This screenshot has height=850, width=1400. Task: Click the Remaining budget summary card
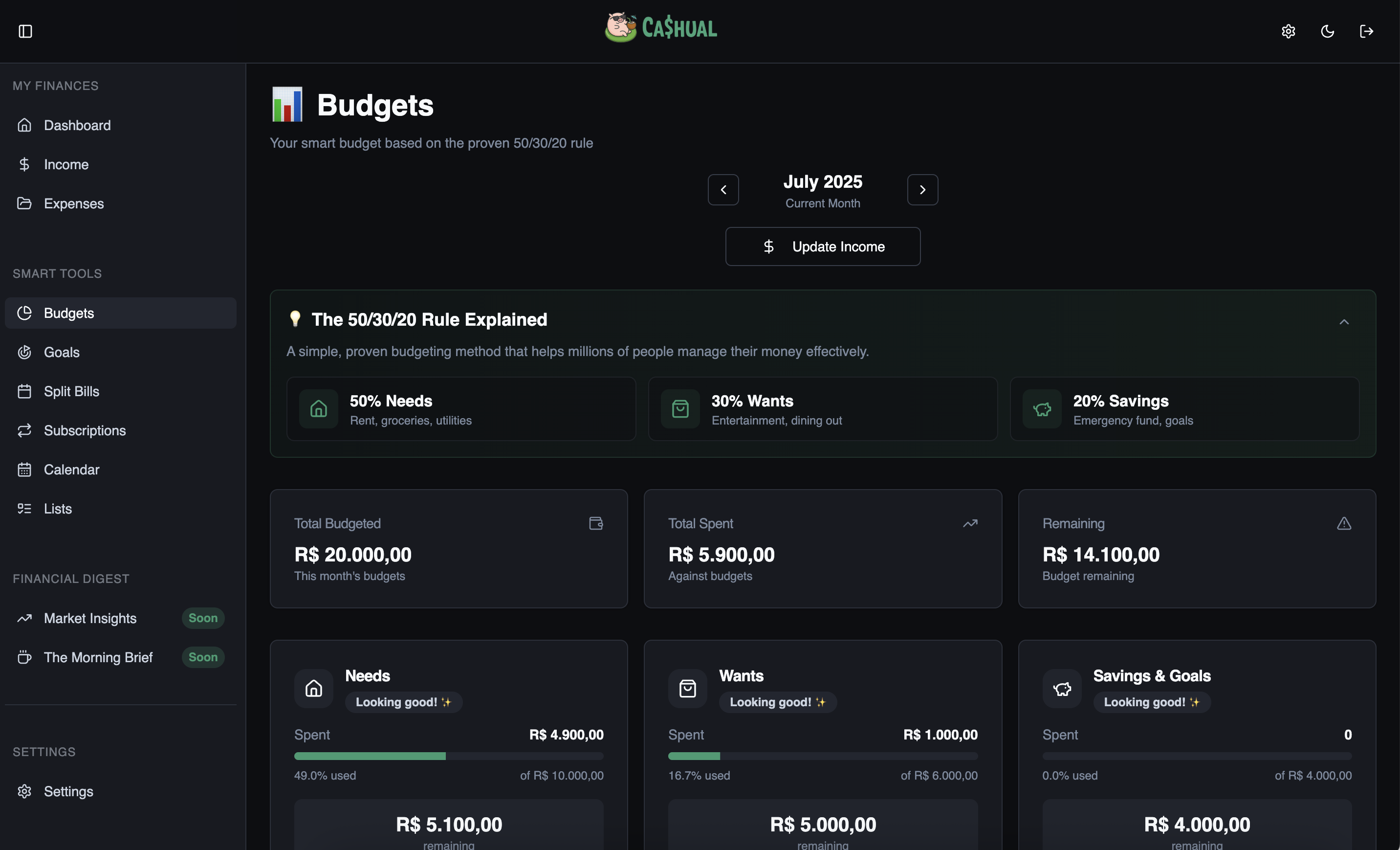click(1197, 549)
